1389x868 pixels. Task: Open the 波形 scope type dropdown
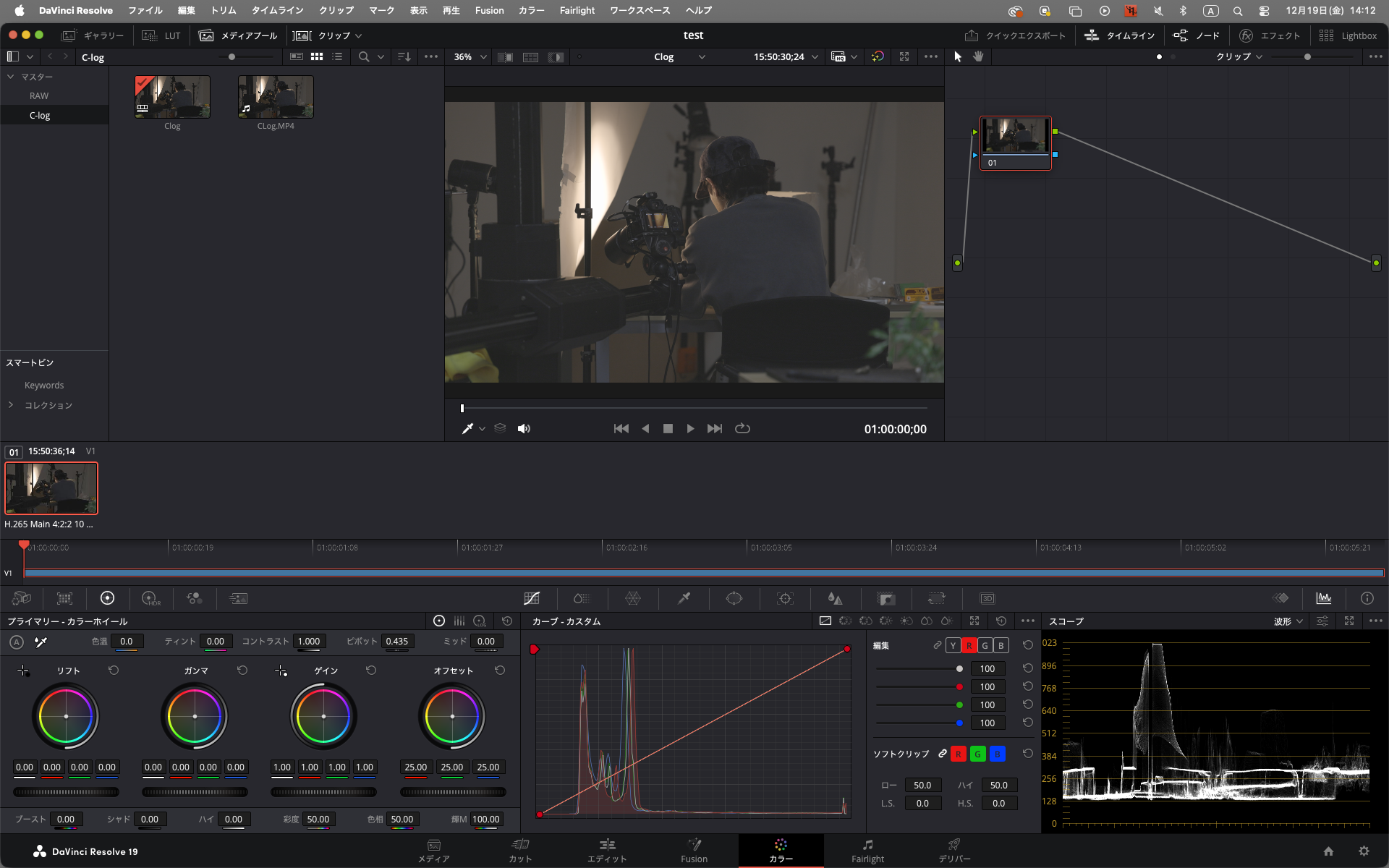click(x=1288, y=621)
